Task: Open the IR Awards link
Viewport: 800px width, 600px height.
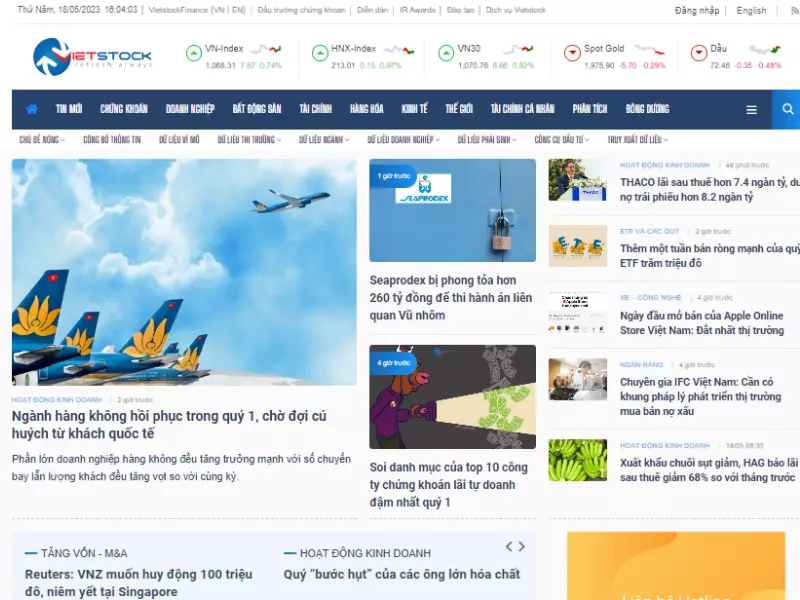Action: 417,10
